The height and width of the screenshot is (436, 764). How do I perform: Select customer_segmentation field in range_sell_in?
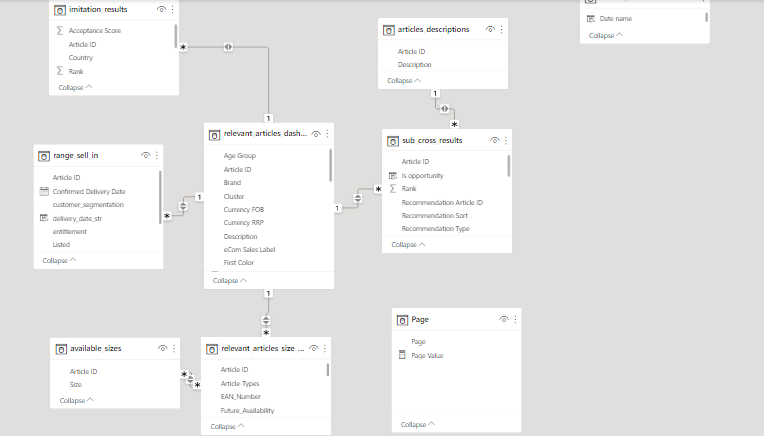tap(88, 205)
